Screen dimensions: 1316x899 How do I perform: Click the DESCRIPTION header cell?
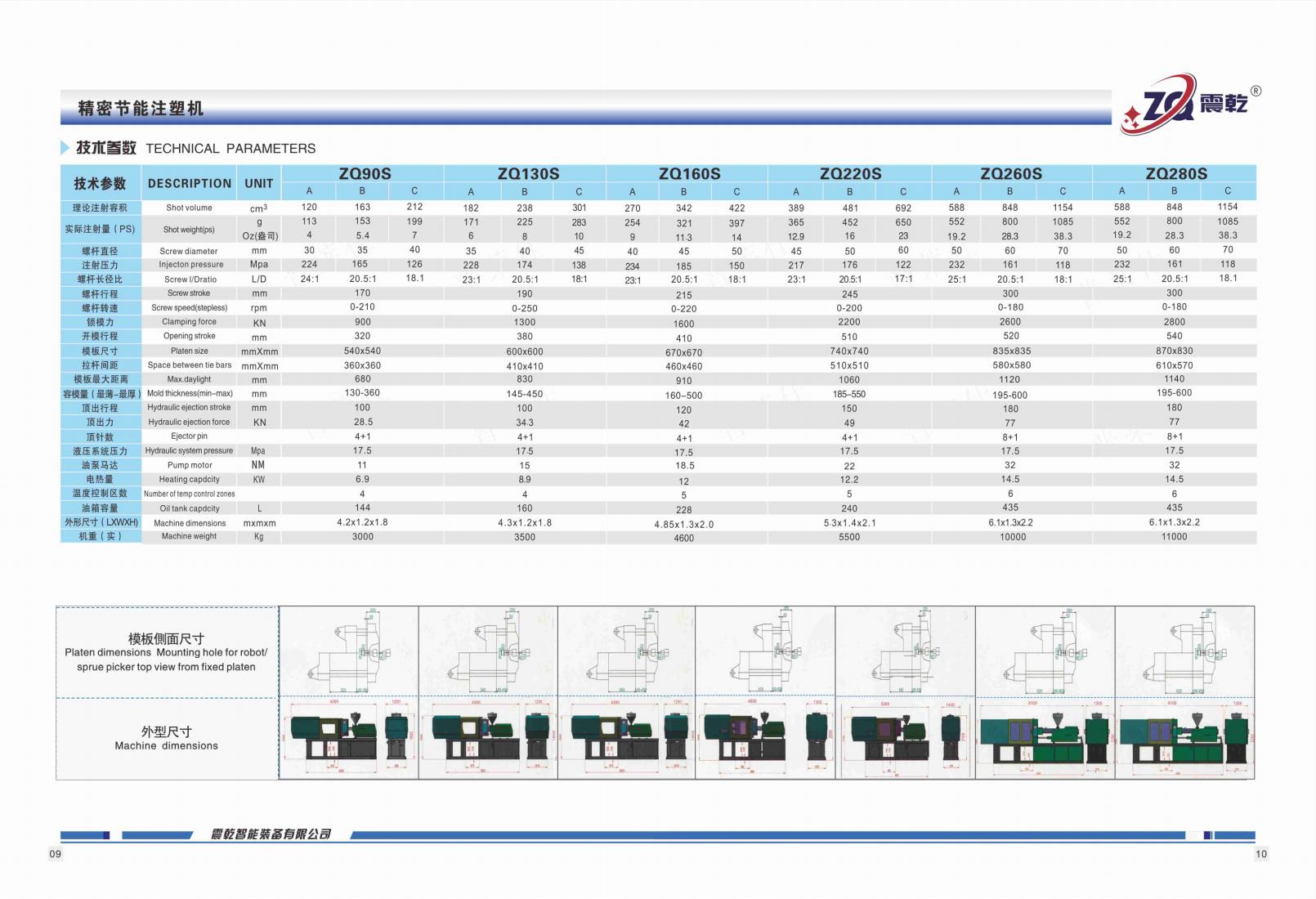(x=189, y=183)
